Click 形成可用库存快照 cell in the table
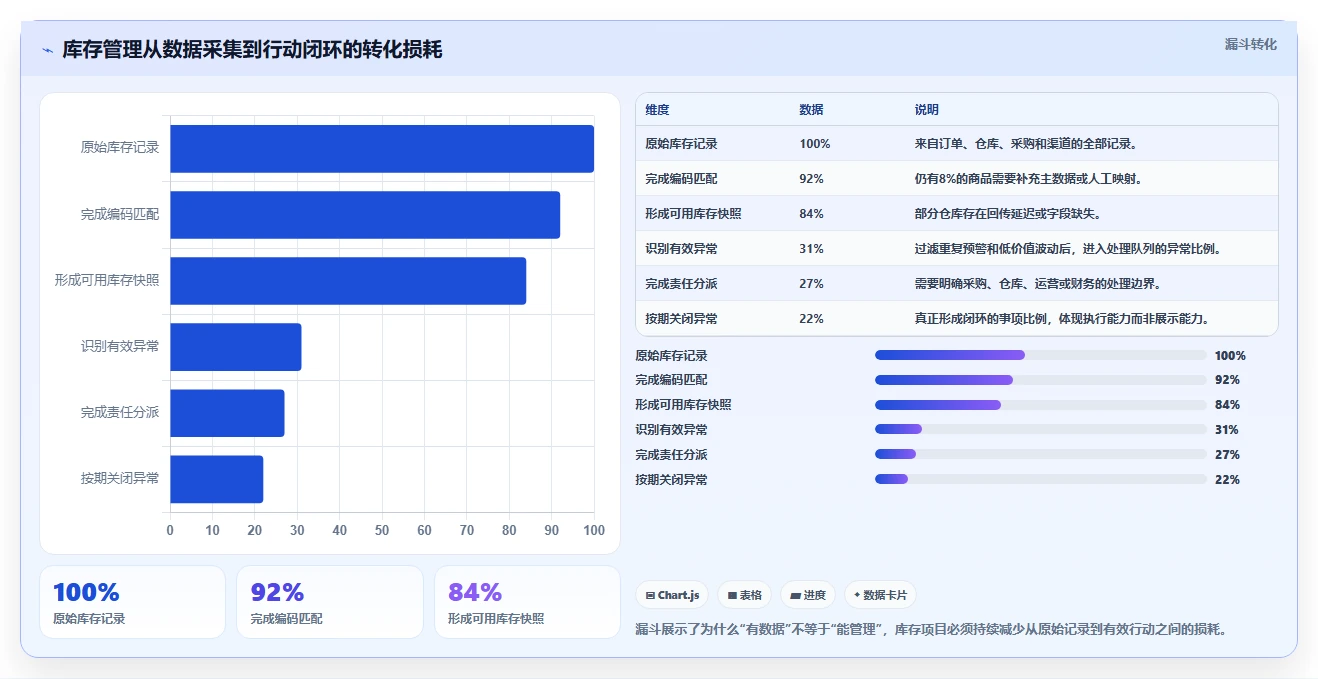The height and width of the screenshot is (679, 1318). coord(693,214)
